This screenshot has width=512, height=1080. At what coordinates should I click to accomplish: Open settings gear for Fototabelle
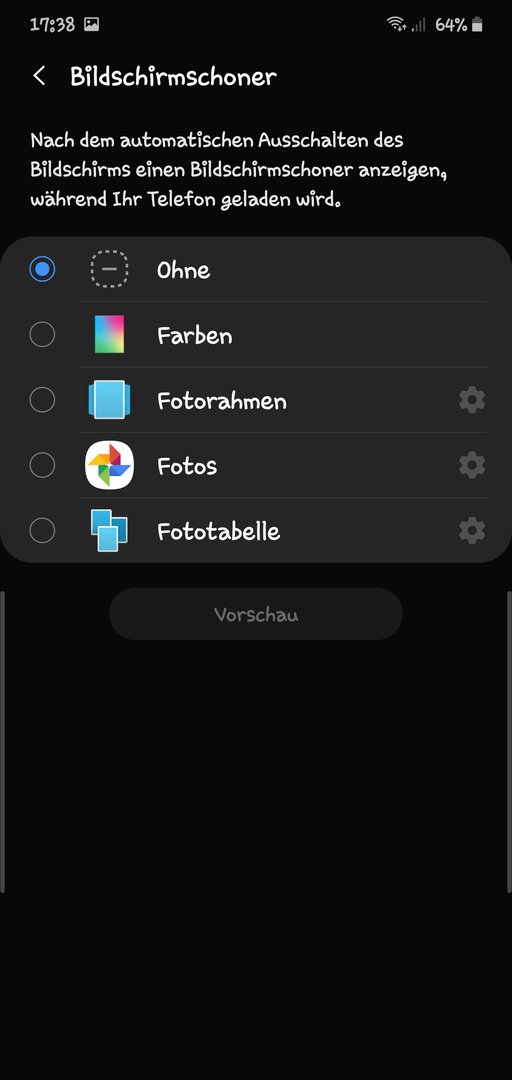point(472,531)
